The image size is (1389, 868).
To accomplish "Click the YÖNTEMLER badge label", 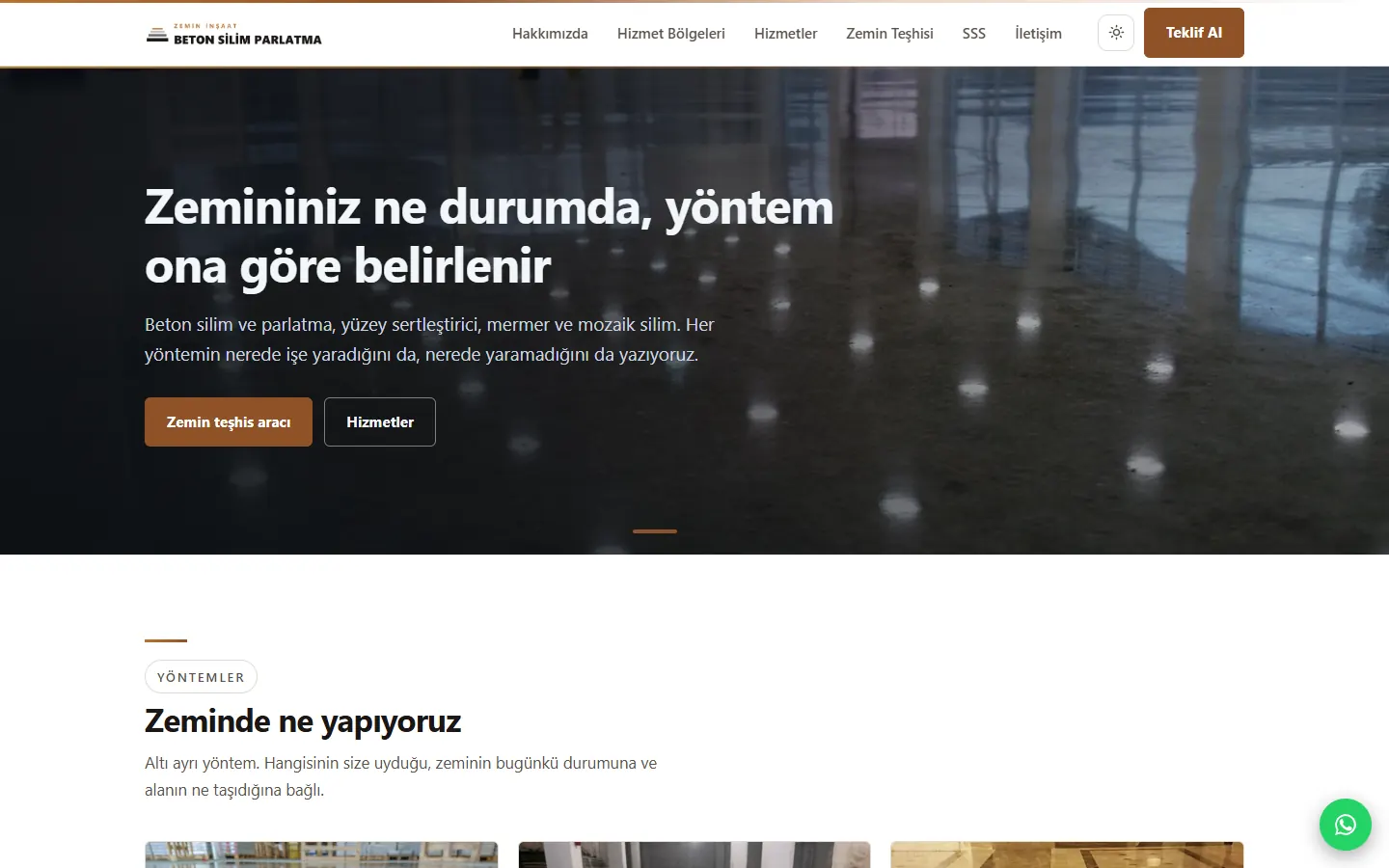I will pos(201,677).
